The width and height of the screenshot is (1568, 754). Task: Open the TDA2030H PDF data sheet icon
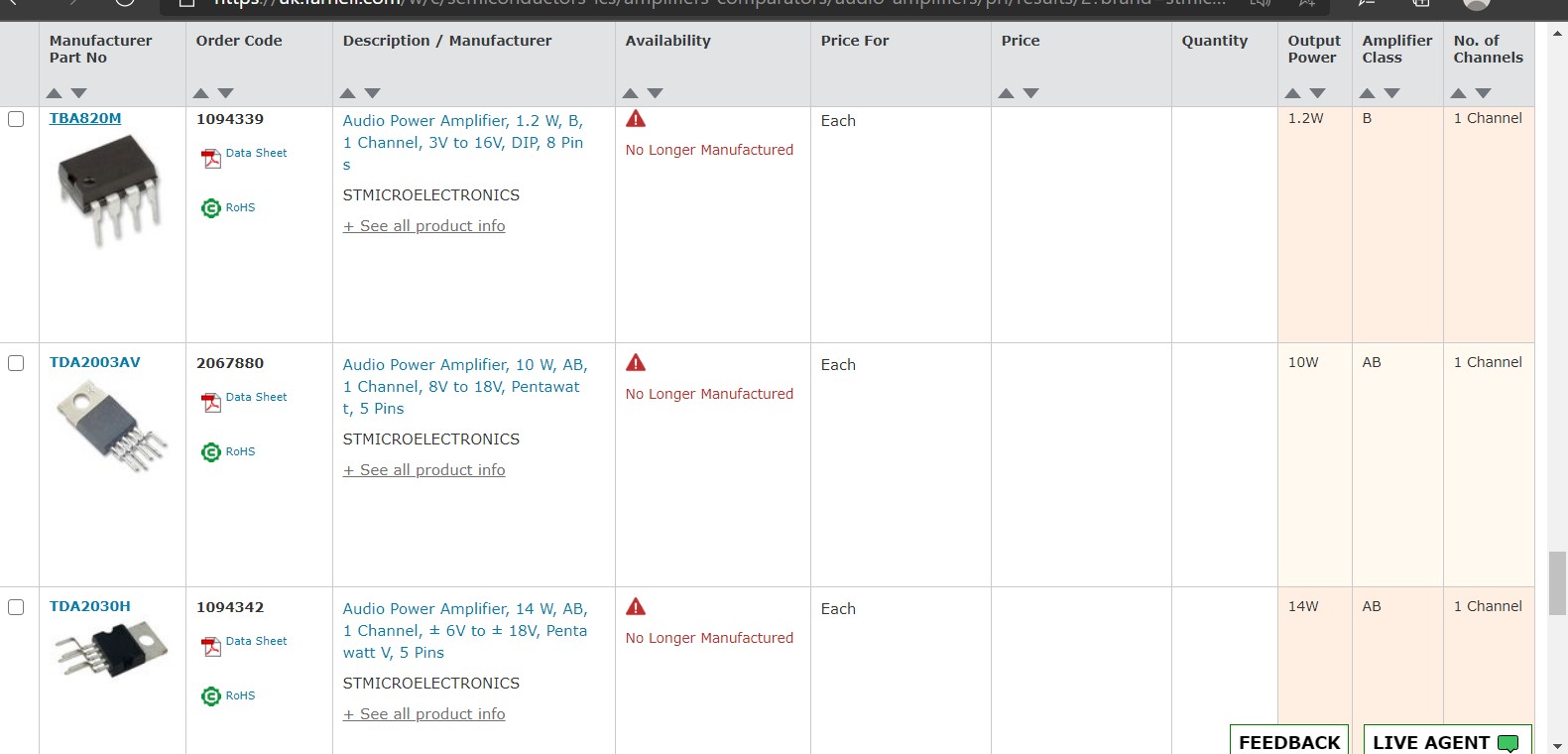click(x=211, y=646)
